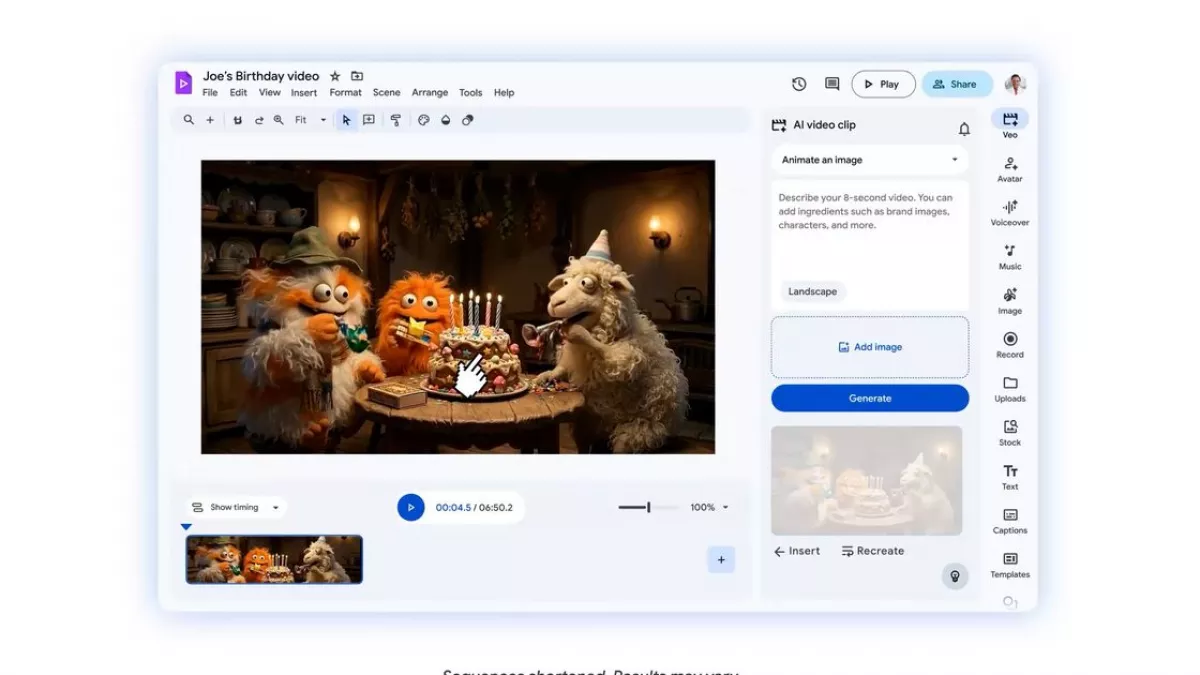Viewport: 1200px width, 675px height.
Task: Open the Music library icon
Action: [x=1010, y=253]
